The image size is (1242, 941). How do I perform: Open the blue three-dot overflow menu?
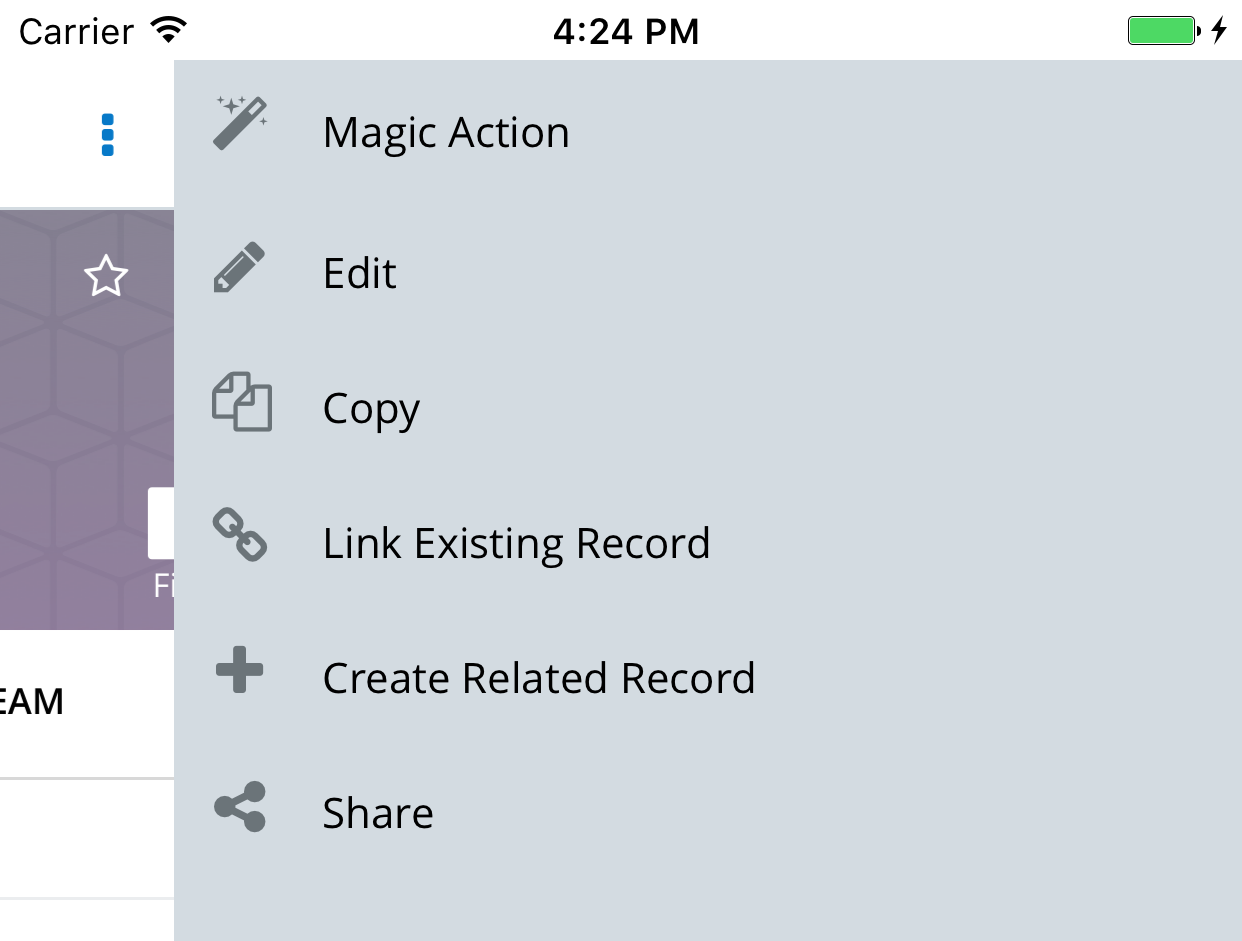[108, 135]
